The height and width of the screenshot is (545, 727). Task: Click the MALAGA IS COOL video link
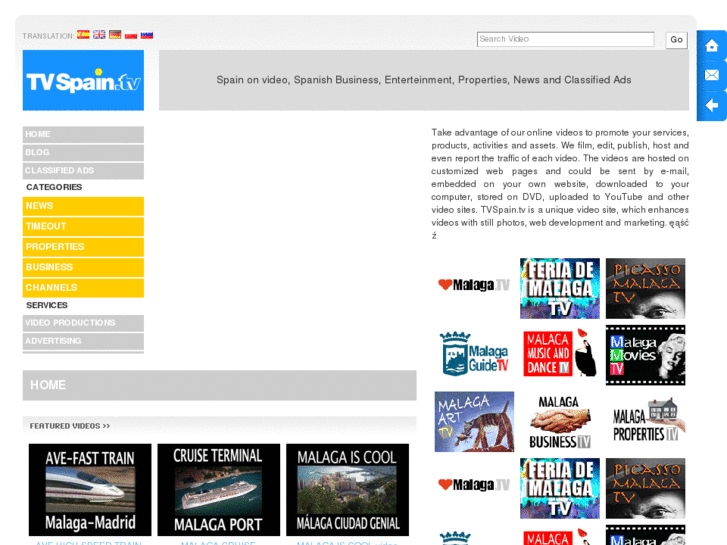tap(347, 543)
